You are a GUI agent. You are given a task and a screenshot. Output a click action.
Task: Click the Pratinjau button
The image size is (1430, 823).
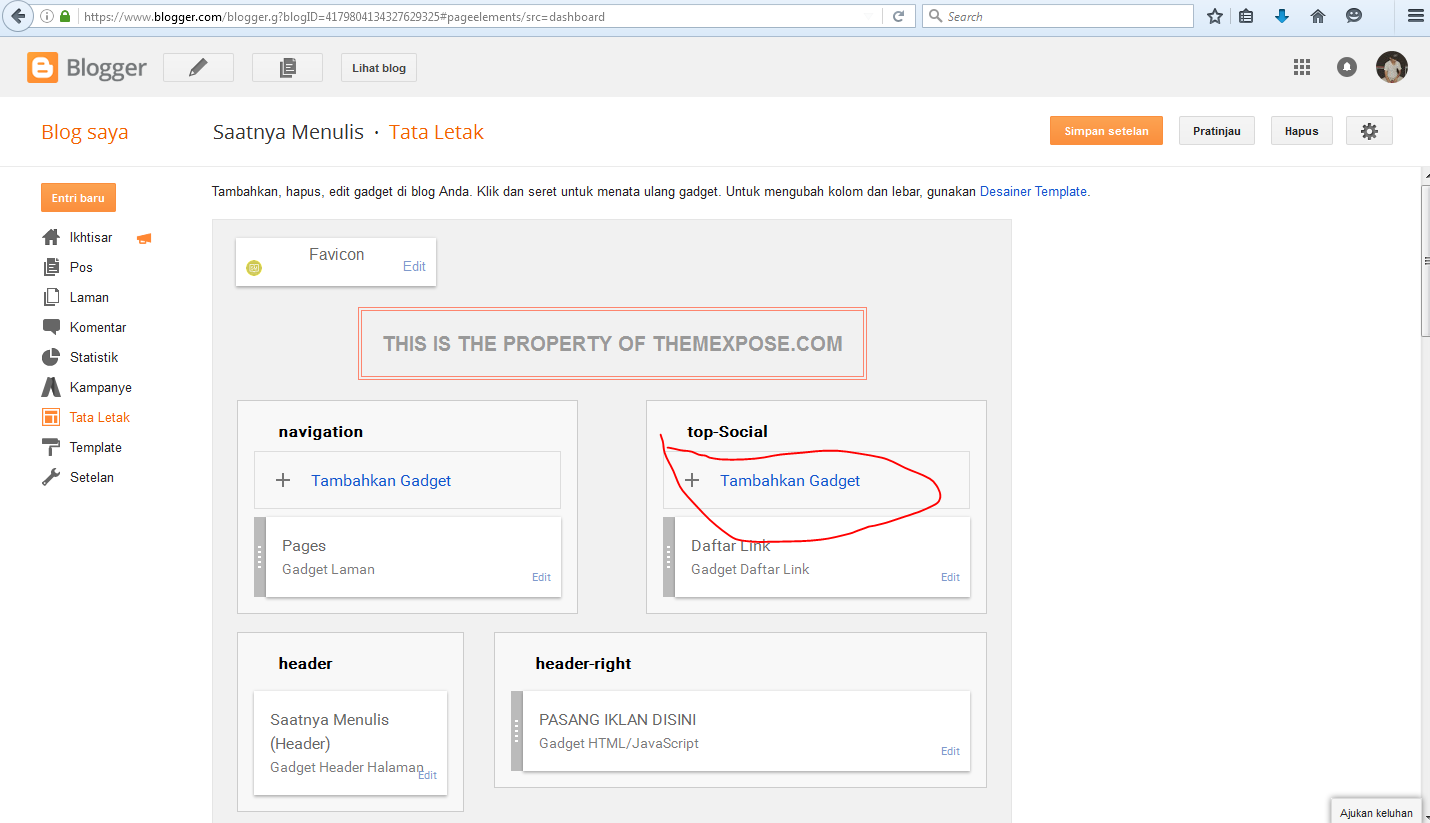1217,131
